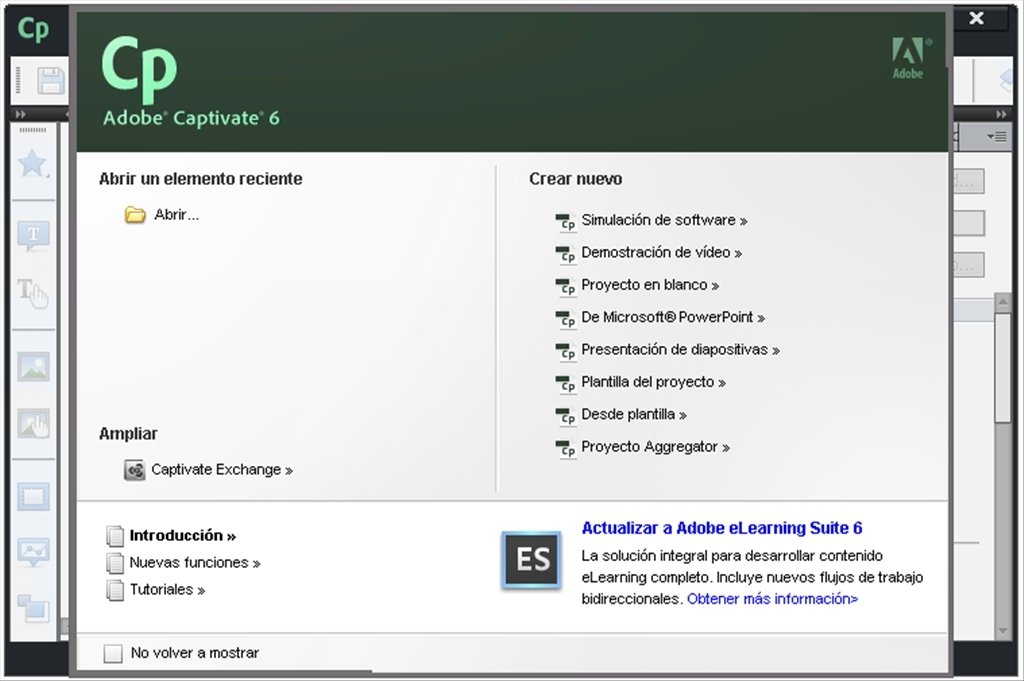Open Captivate Exchange link
Screen dimensions: 1024x681
tap(221, 469)
